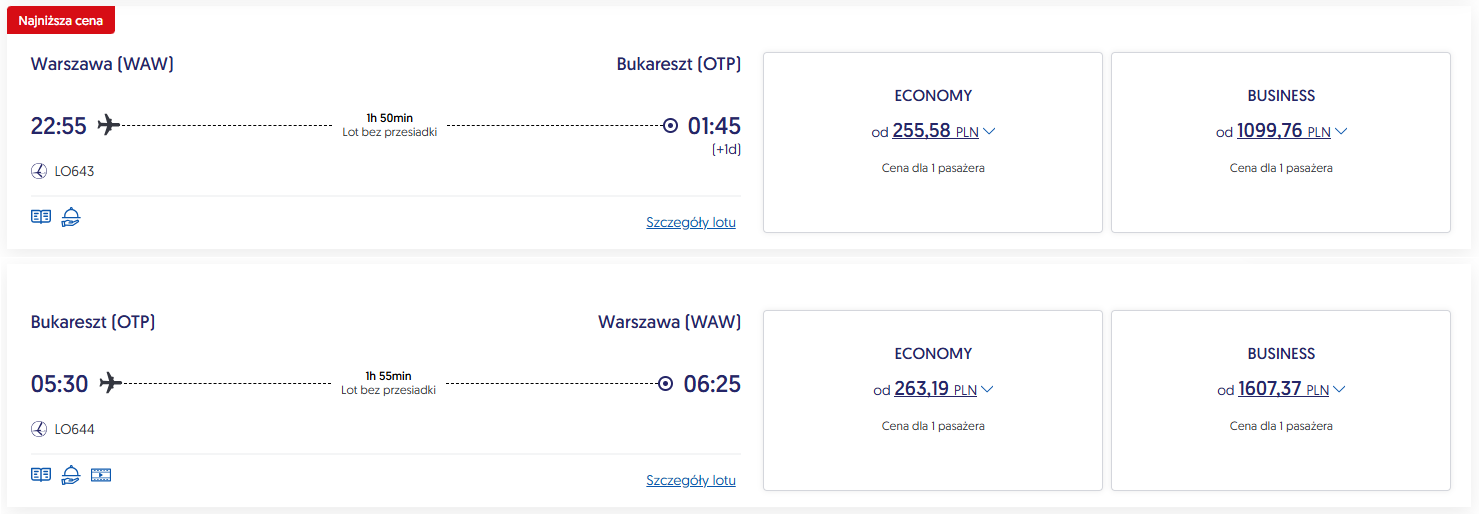1479x519 pixels.
Task: Click the LOT airline logo beside LO643
Action: click(39, 171)
